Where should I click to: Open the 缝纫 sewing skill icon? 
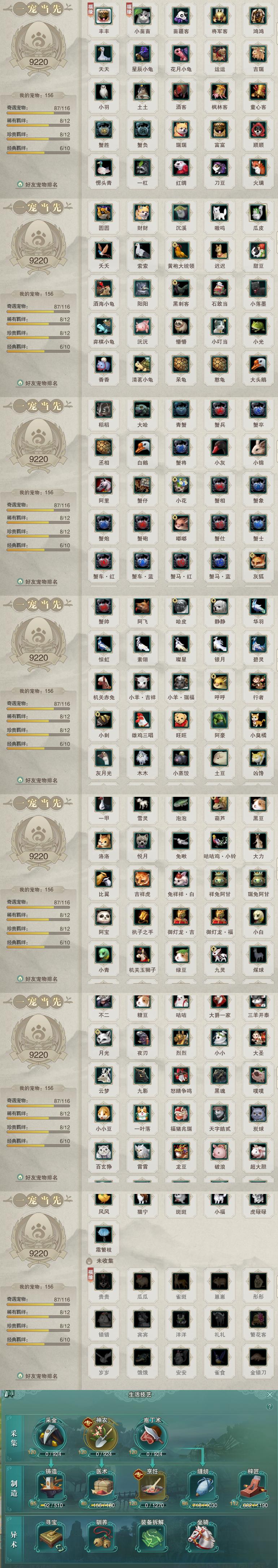[202, 1487]
